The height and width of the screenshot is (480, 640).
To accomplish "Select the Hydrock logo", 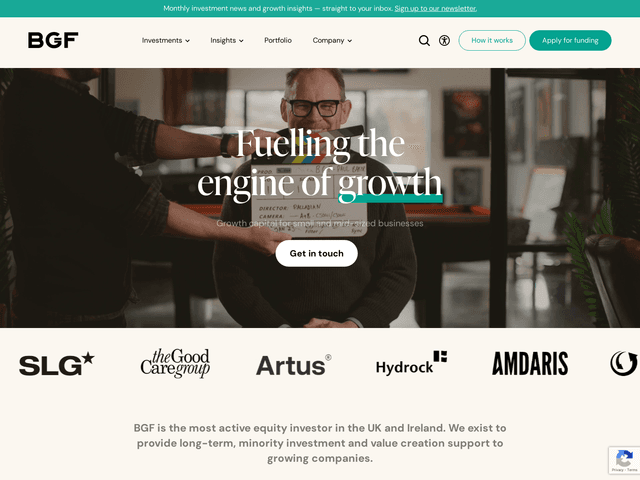I will pos(411,363).
